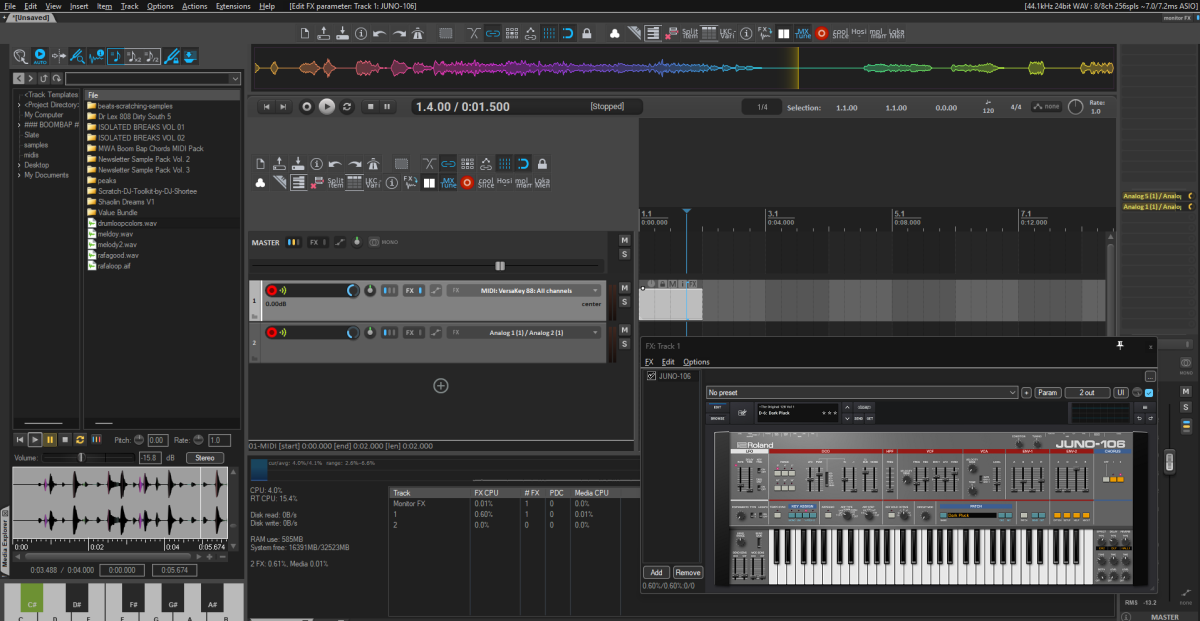
Task: Stop playback with the transport Stop button
Action: tap(370, 106)
